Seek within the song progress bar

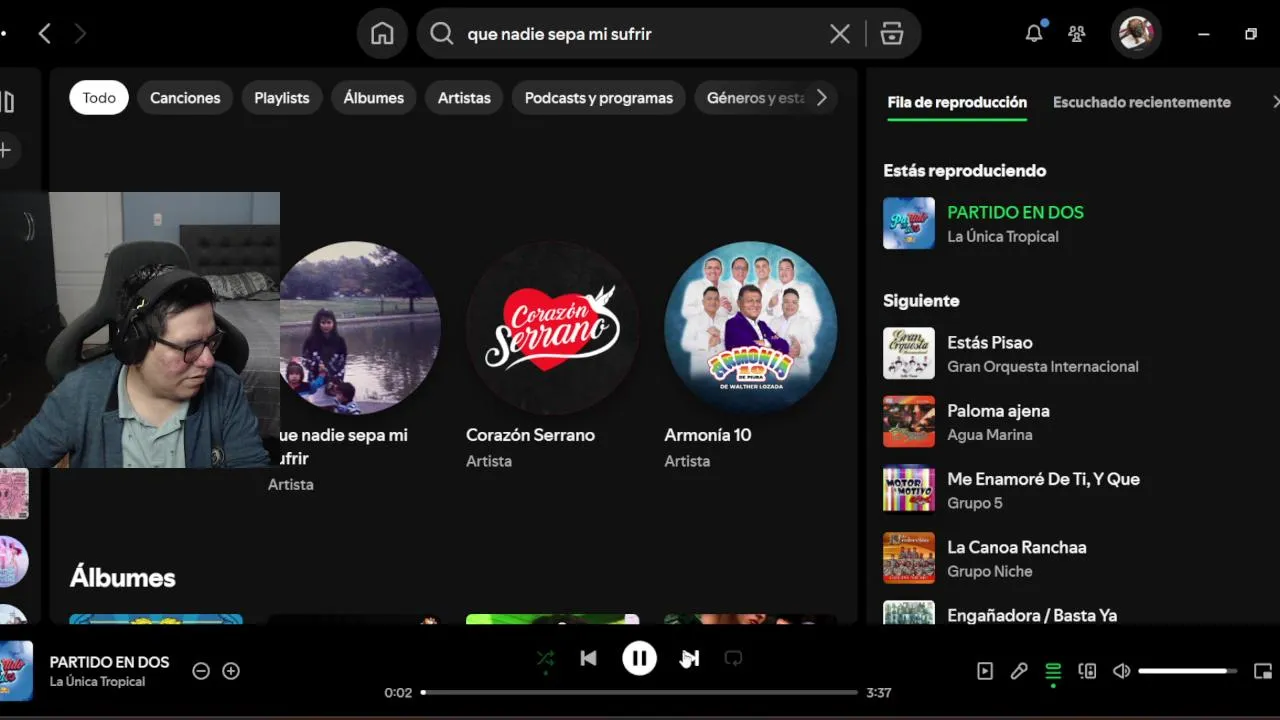click(640, 692)
